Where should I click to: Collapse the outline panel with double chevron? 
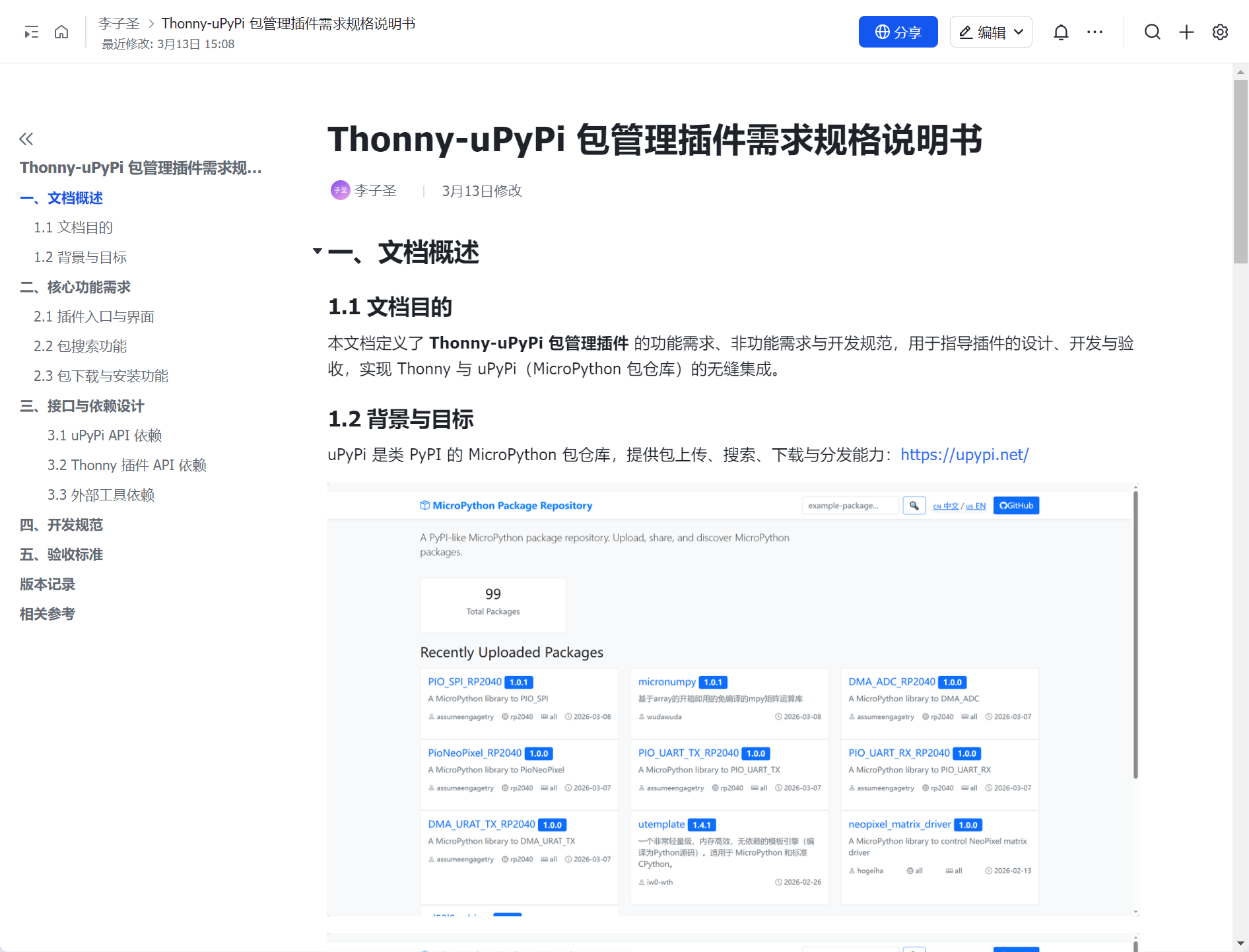(26, 139)
